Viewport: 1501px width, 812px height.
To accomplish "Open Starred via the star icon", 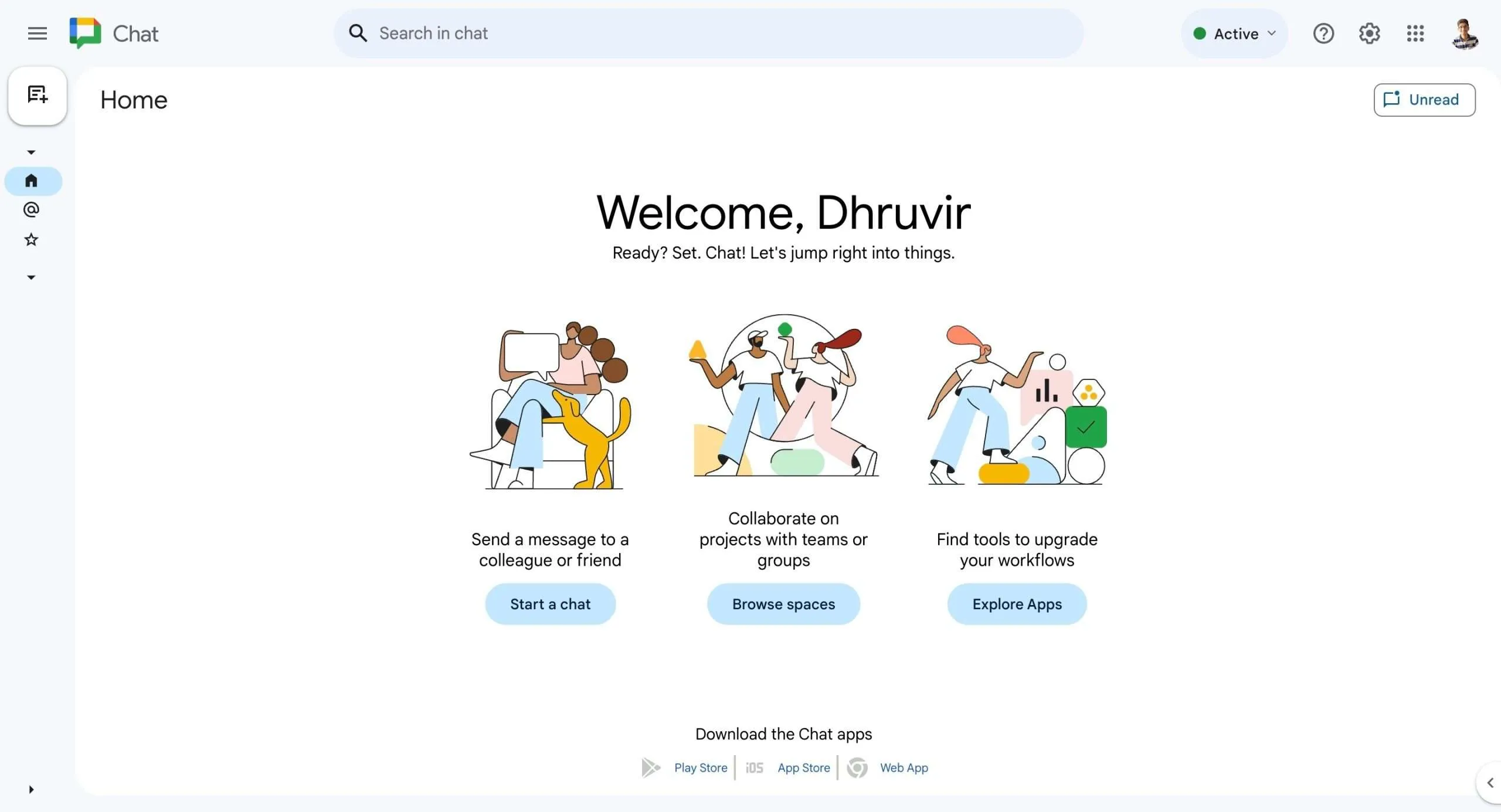I will (32, 239).
